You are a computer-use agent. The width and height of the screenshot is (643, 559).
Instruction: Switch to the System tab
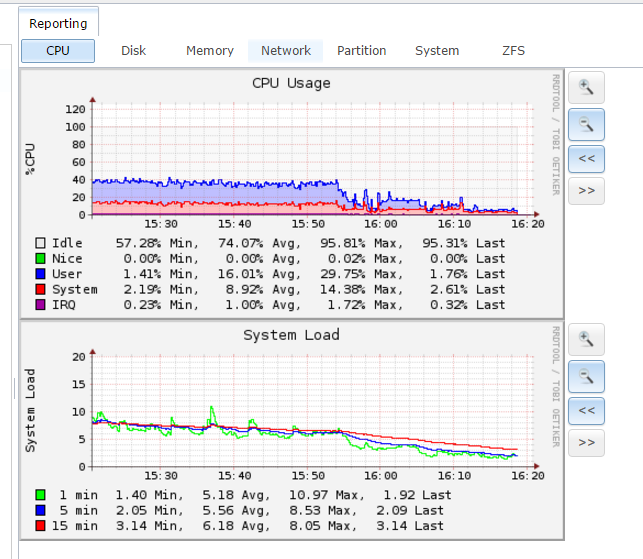point(437,50)
